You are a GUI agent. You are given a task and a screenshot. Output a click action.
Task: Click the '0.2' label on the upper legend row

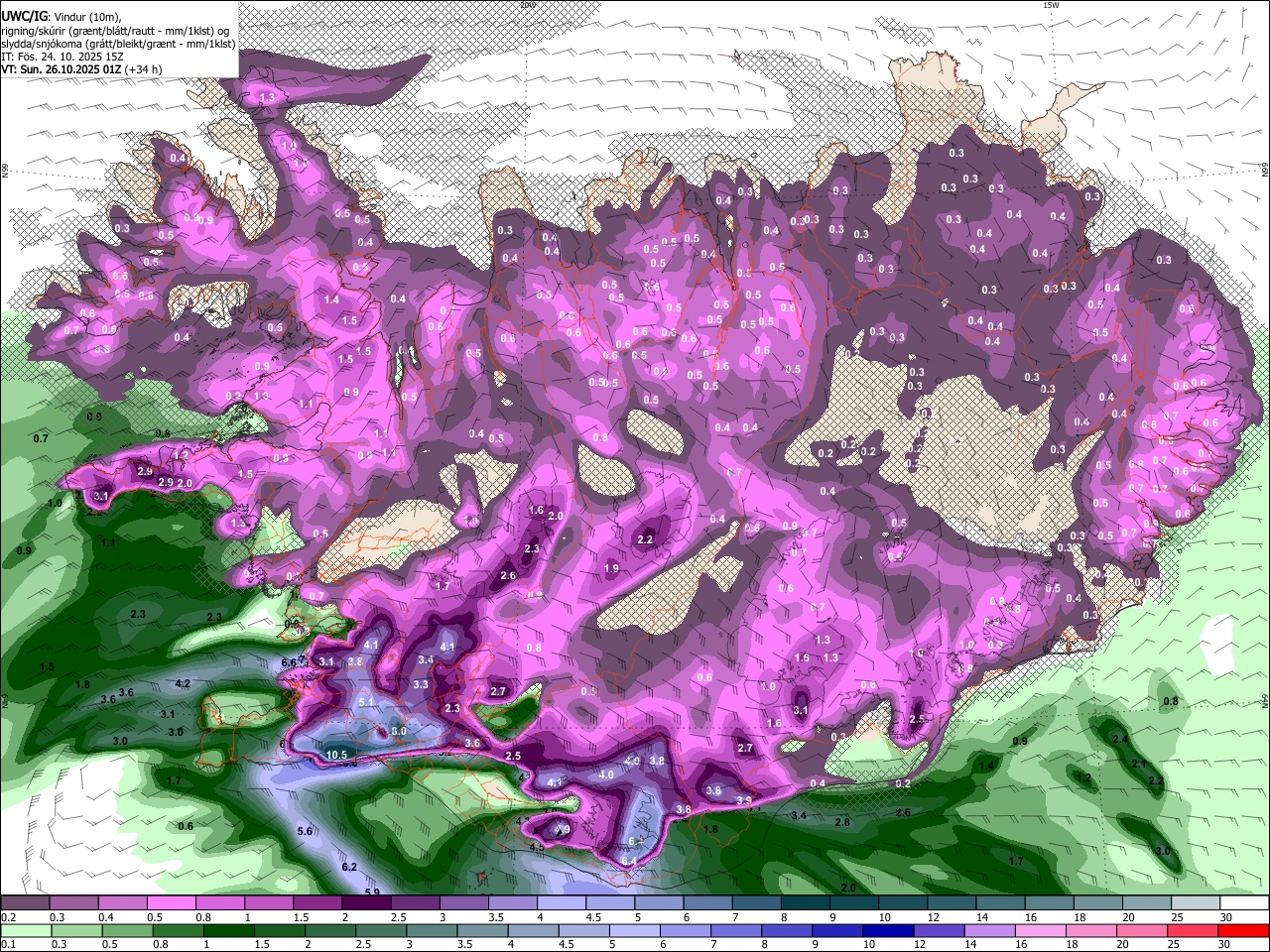8,917
